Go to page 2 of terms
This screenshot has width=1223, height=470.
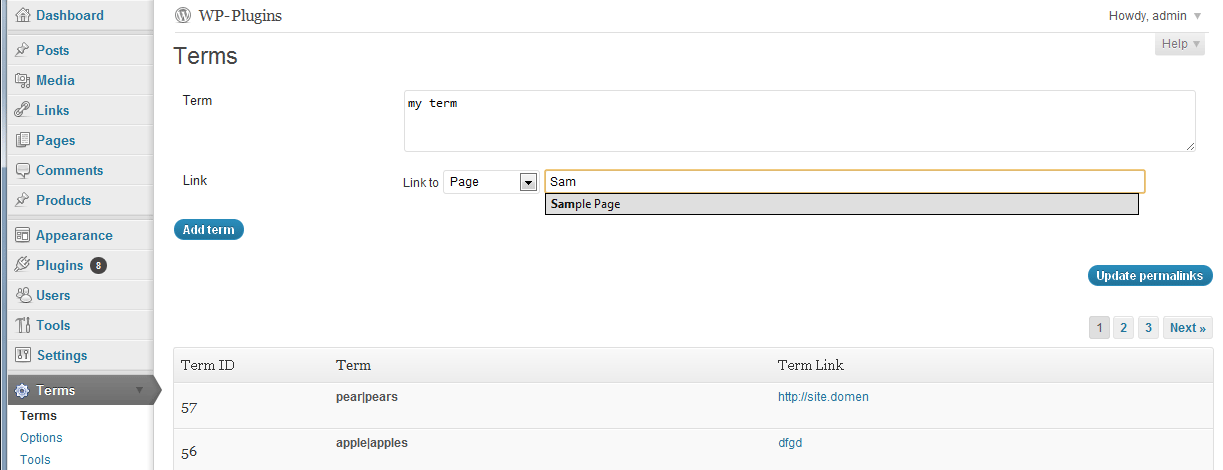1123,328
